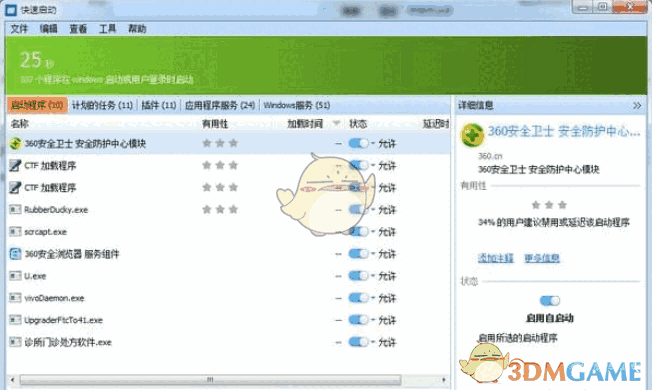Sort by 状态 column header
The image size is (652, 390).
(358, 123)
